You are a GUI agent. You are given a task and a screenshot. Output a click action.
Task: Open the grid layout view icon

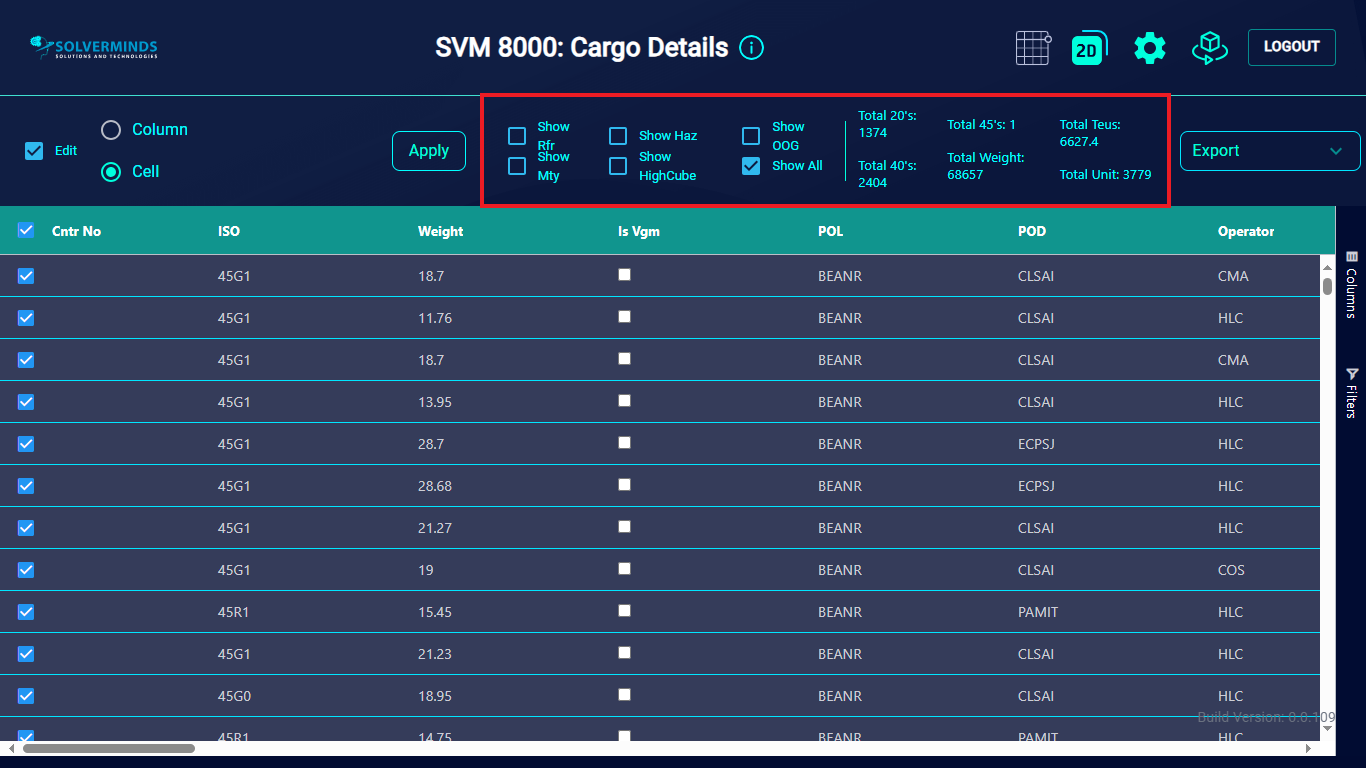pyautogui.click(x=1034, y=48)
